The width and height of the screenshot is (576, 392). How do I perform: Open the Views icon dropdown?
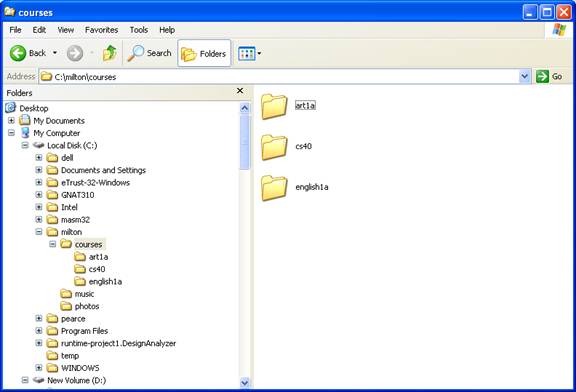(x=249, y=54)
